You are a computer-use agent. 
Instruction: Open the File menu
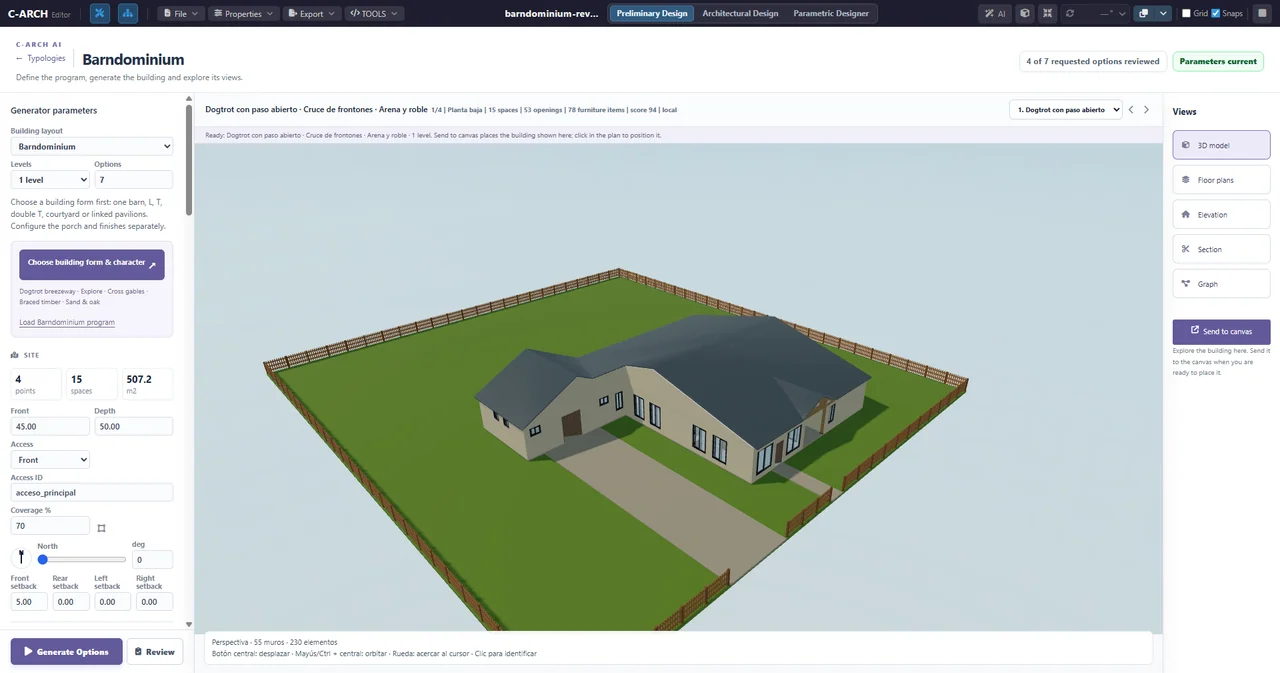click(181, 14)
